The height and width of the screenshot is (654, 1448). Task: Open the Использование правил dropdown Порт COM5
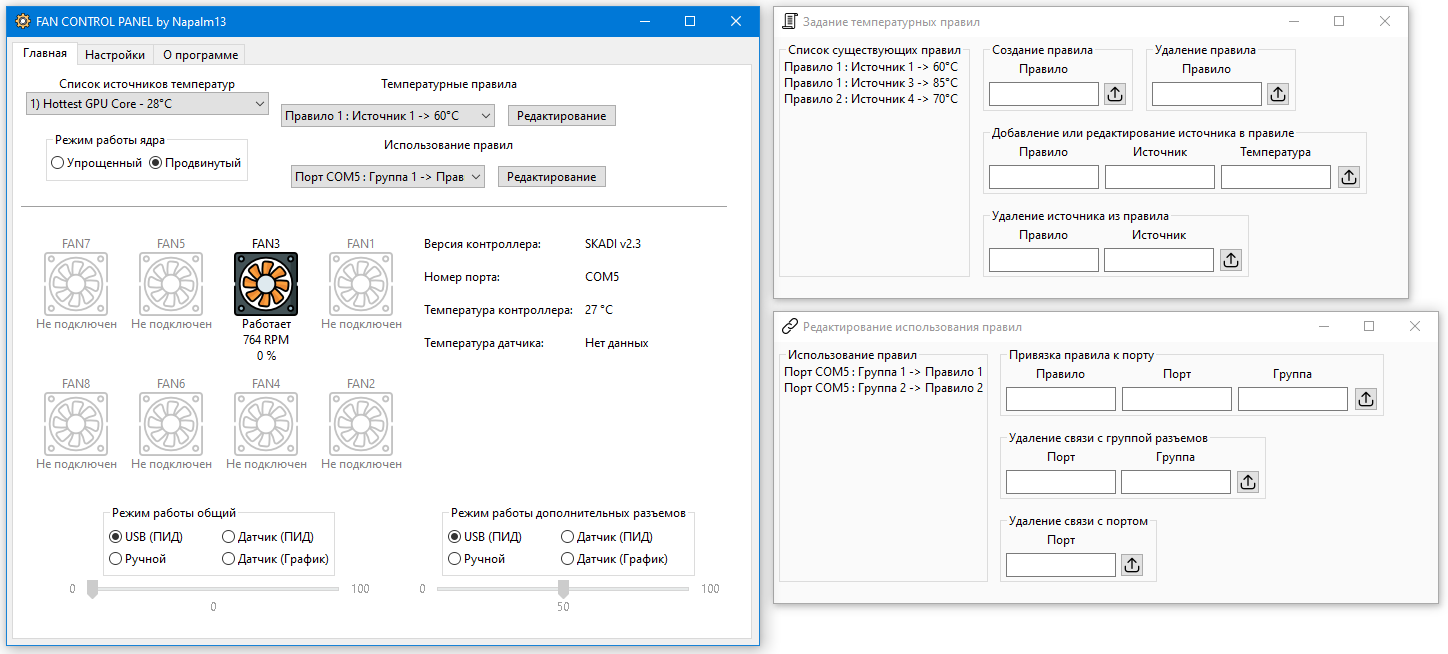[x=388, y=177]
